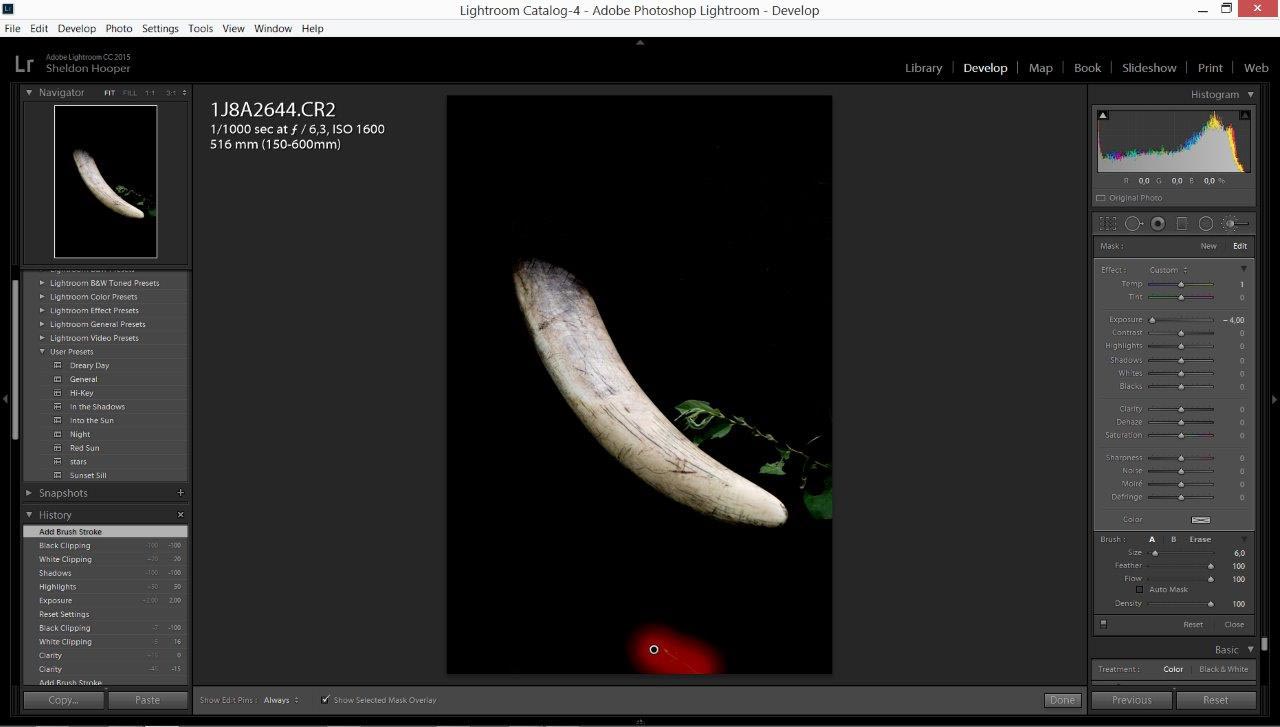Select the Spot Removal tool

[1133, 224]
